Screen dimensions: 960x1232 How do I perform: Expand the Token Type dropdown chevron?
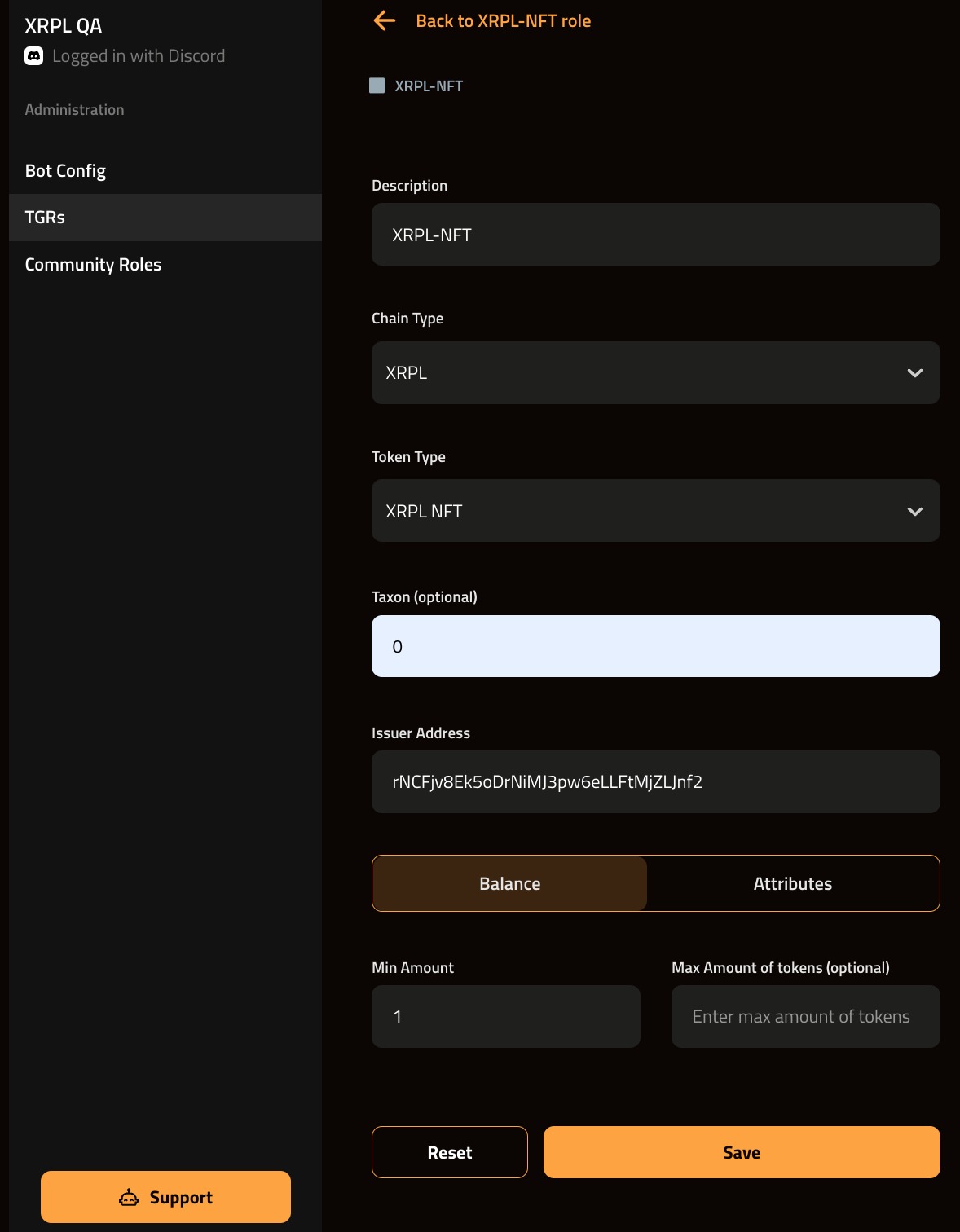tap(914, 512)
